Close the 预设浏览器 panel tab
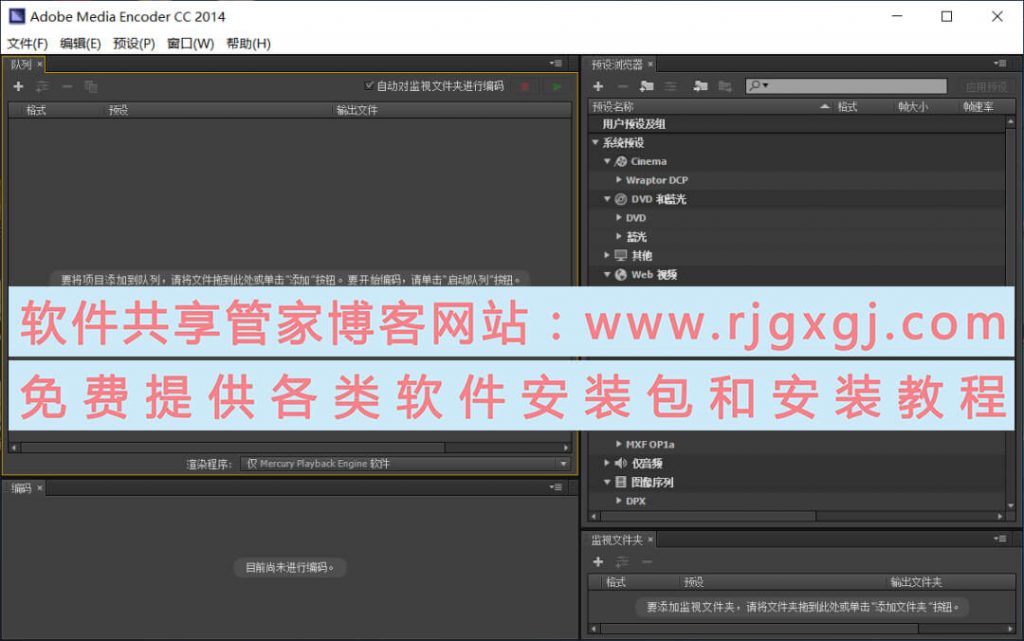 pos(650,64)
